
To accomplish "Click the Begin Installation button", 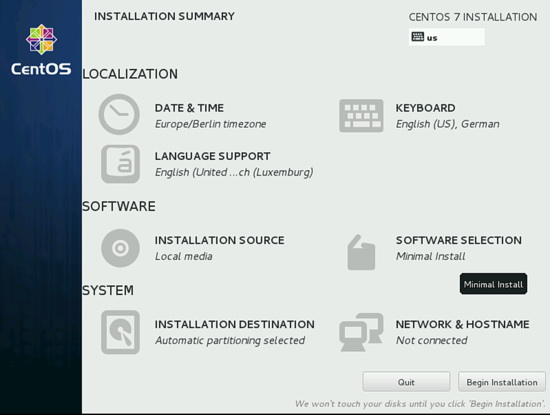I will (502, 382).
